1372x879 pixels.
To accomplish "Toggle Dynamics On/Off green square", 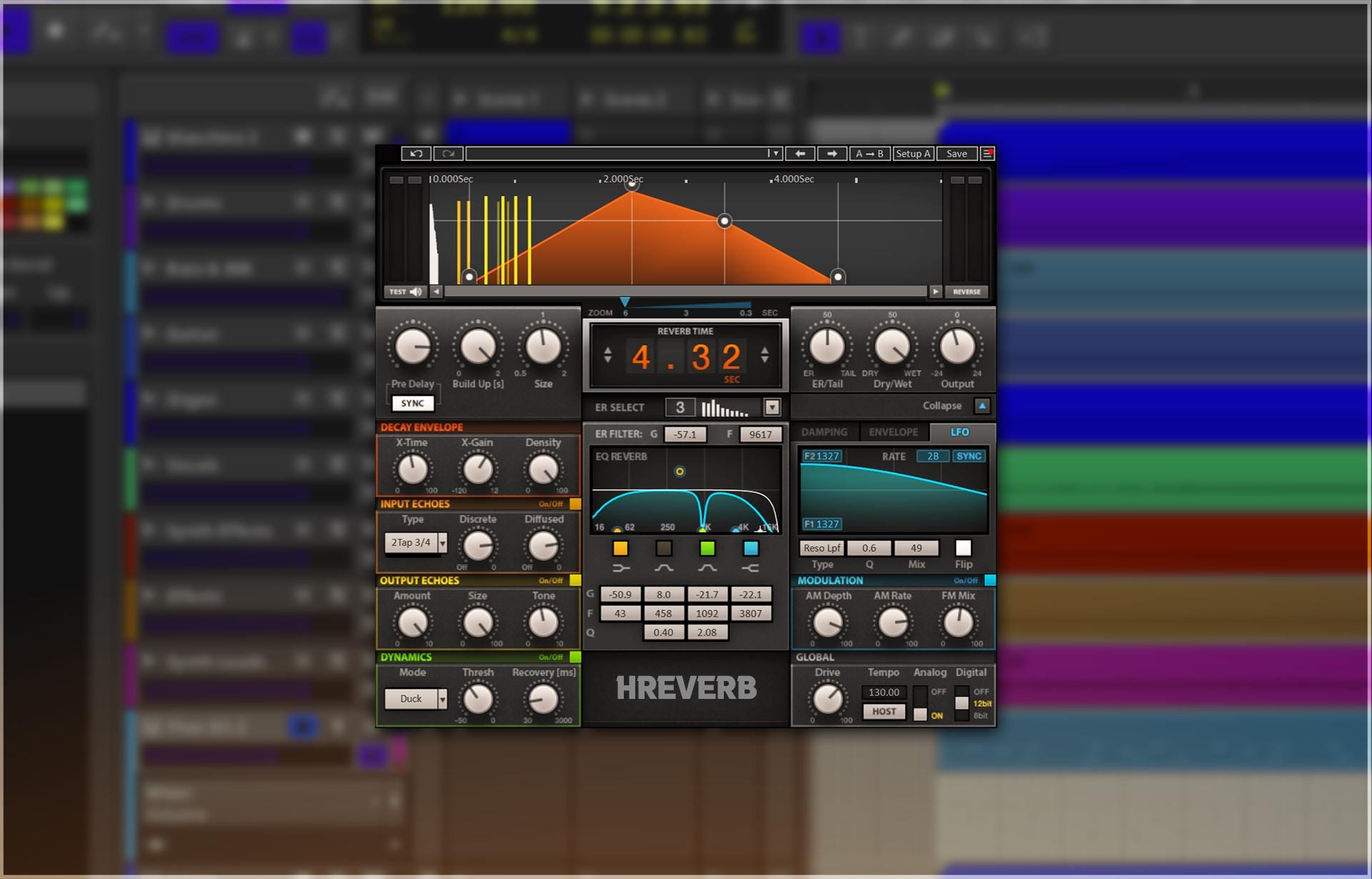I will click(575, 657).
